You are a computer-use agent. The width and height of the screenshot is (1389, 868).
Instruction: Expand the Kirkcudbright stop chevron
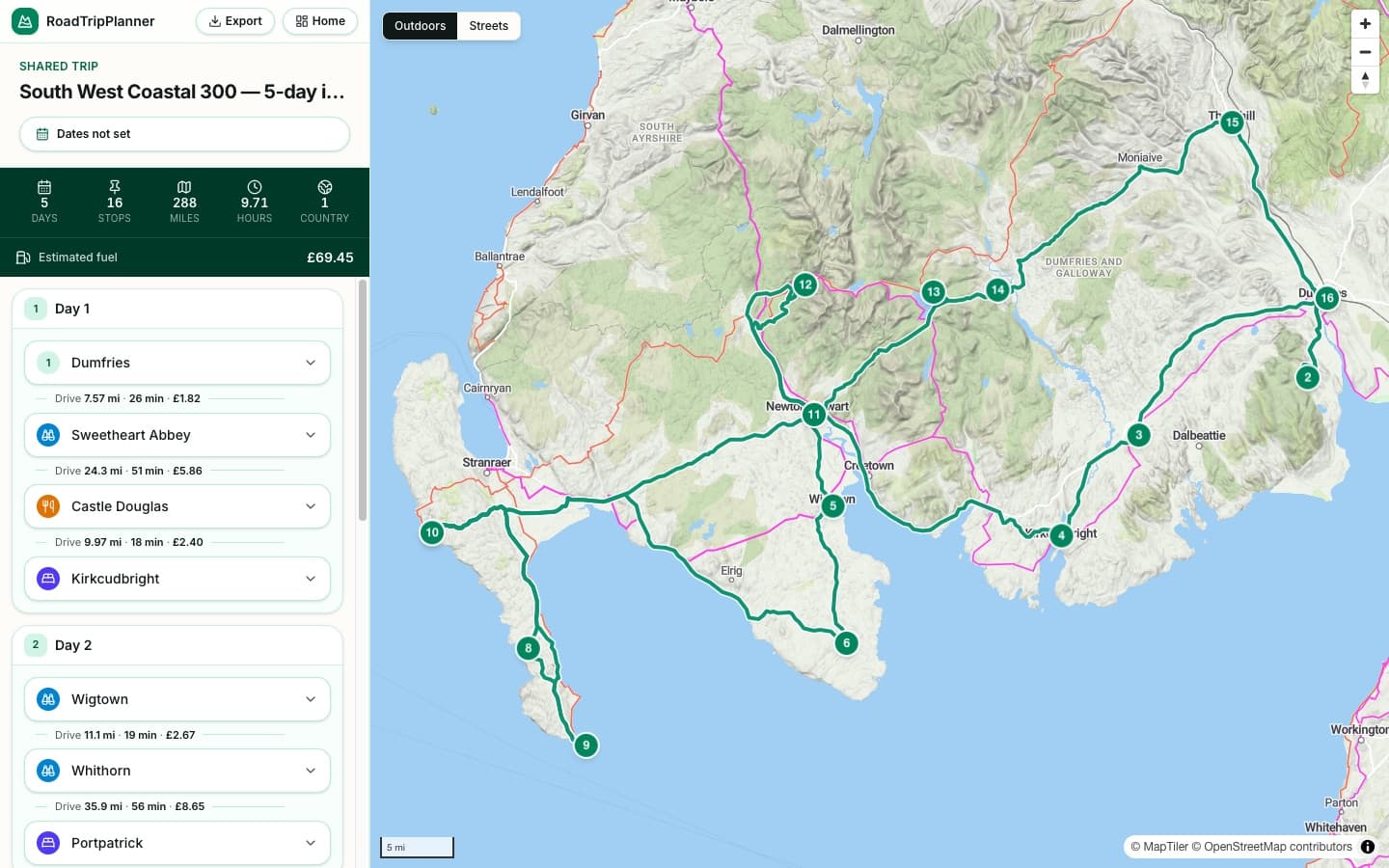tap(311, 579)
